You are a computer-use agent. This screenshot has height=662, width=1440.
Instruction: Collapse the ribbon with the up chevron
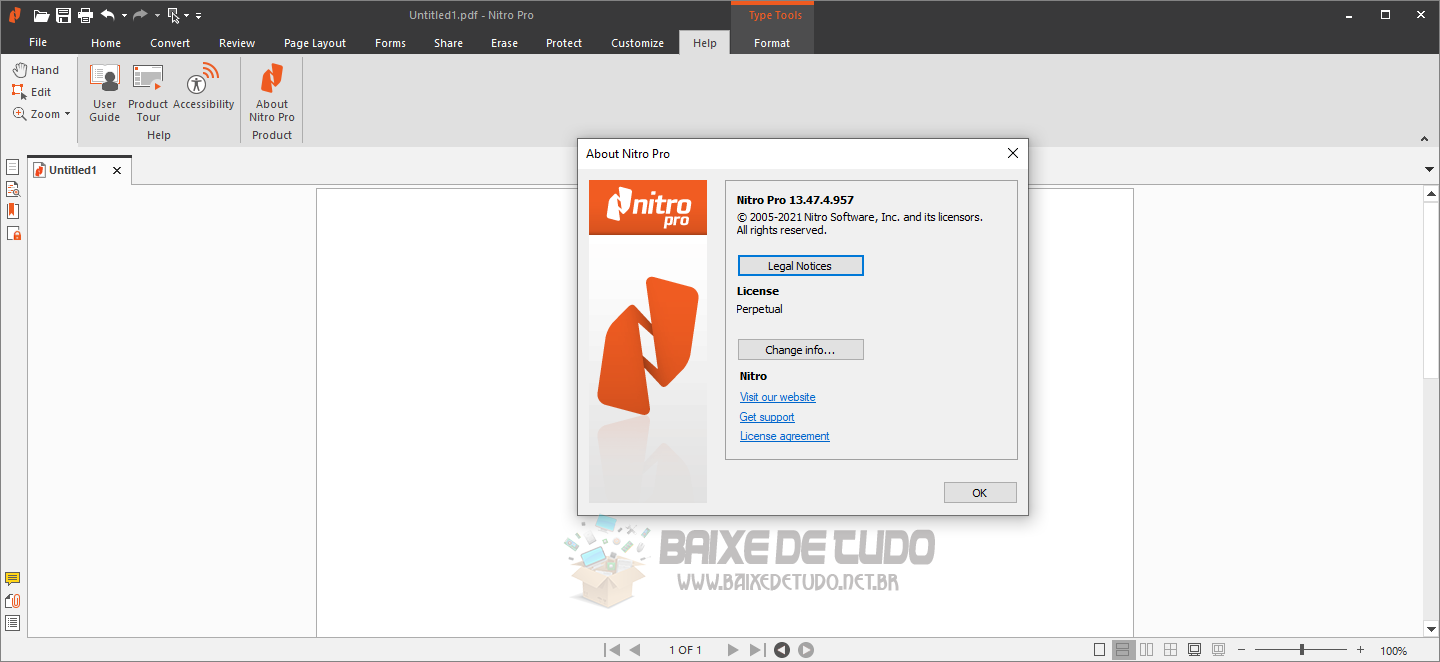1424,139
